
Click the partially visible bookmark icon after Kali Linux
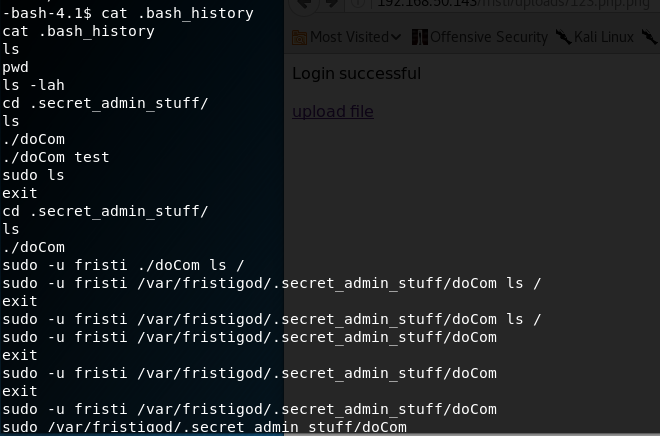(x=650, y=37)
